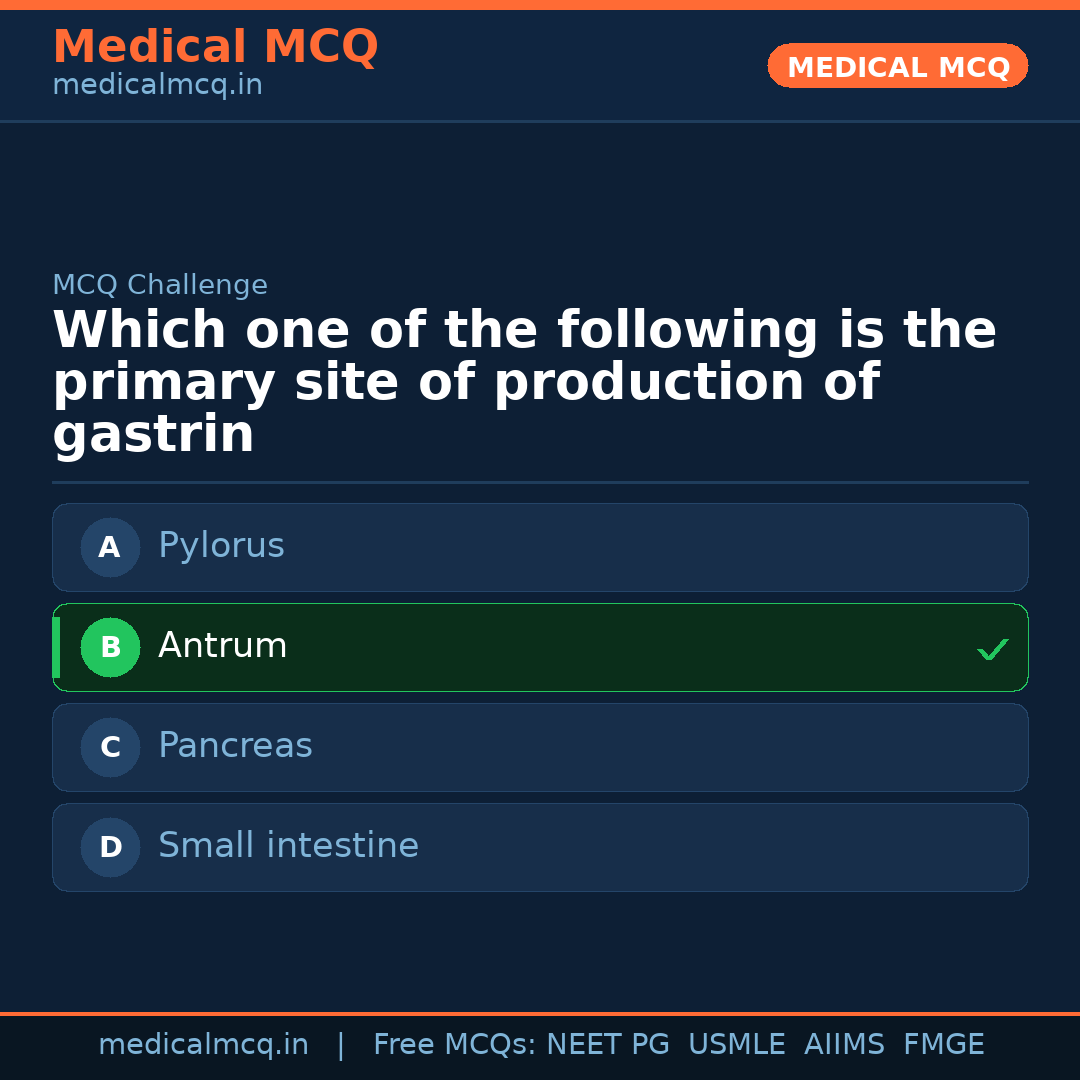The width and height of the screenshot is (1080, 1080).
Task: Click the MCQ Challenge heading
Action: [160, 284]
